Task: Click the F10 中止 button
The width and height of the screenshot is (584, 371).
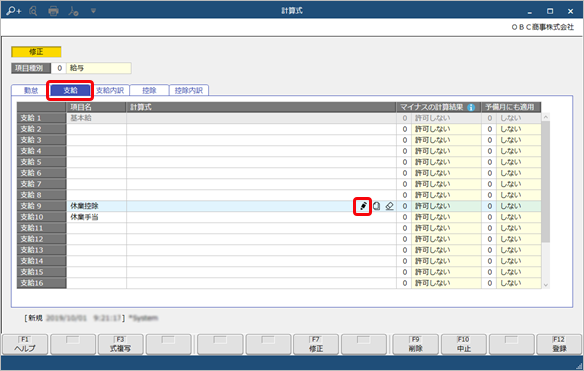Action: 464,344
